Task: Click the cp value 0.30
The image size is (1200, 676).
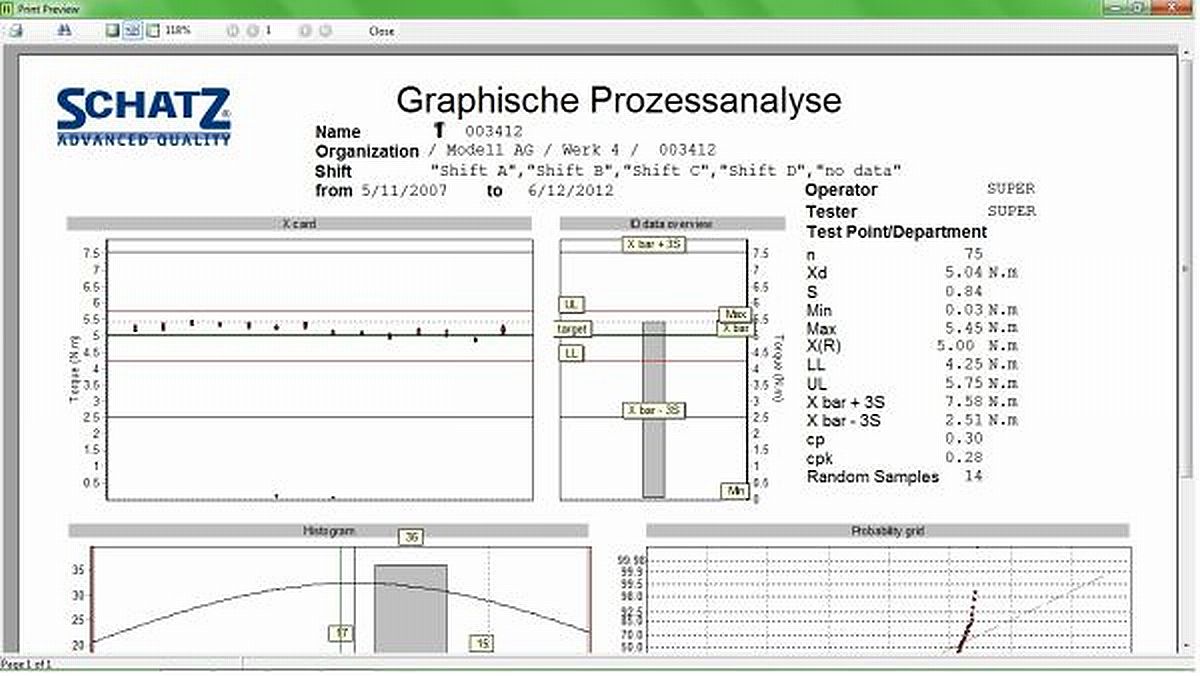Action: pos(964,439)
